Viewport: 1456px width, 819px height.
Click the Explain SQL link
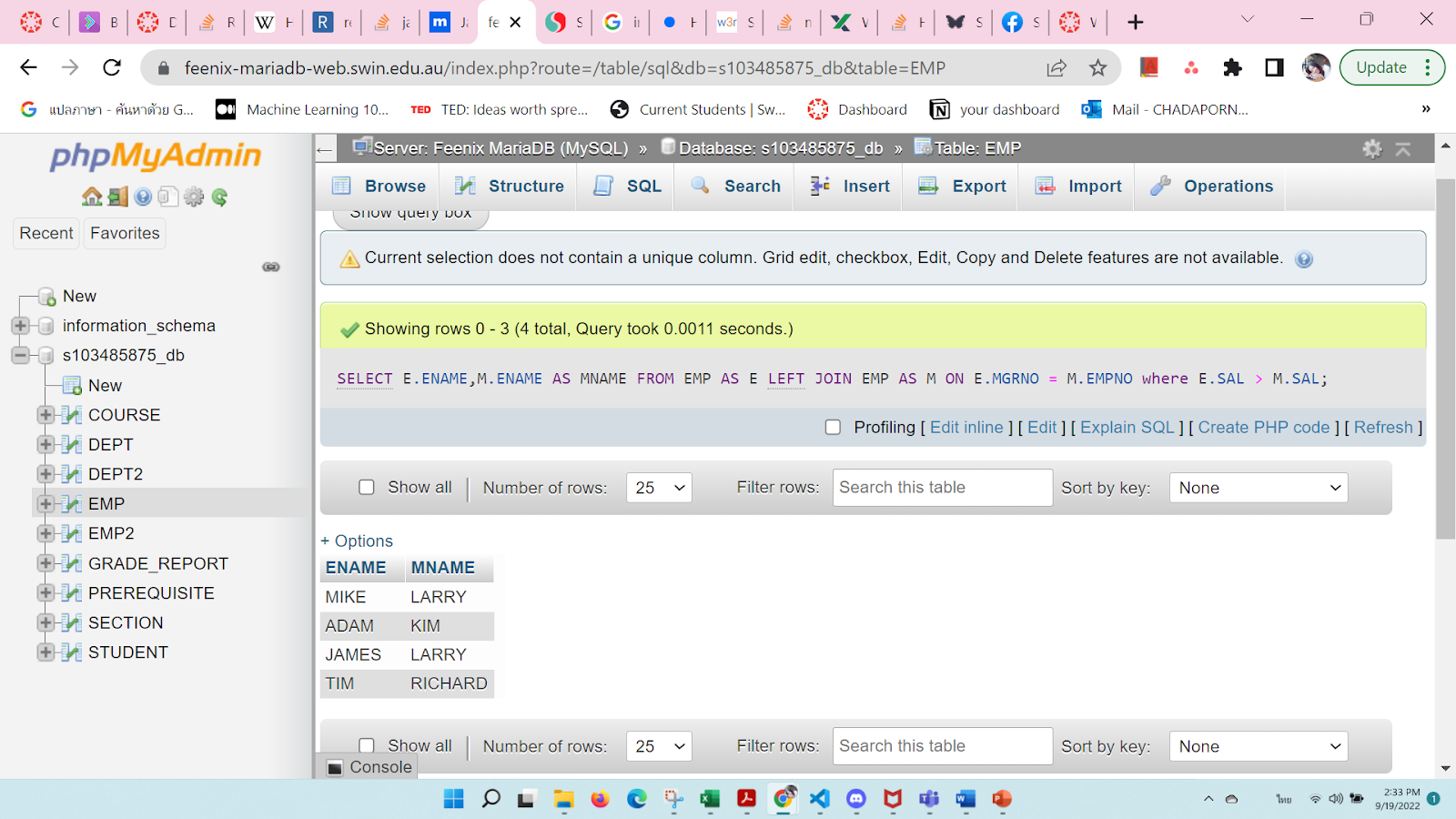1127,427
